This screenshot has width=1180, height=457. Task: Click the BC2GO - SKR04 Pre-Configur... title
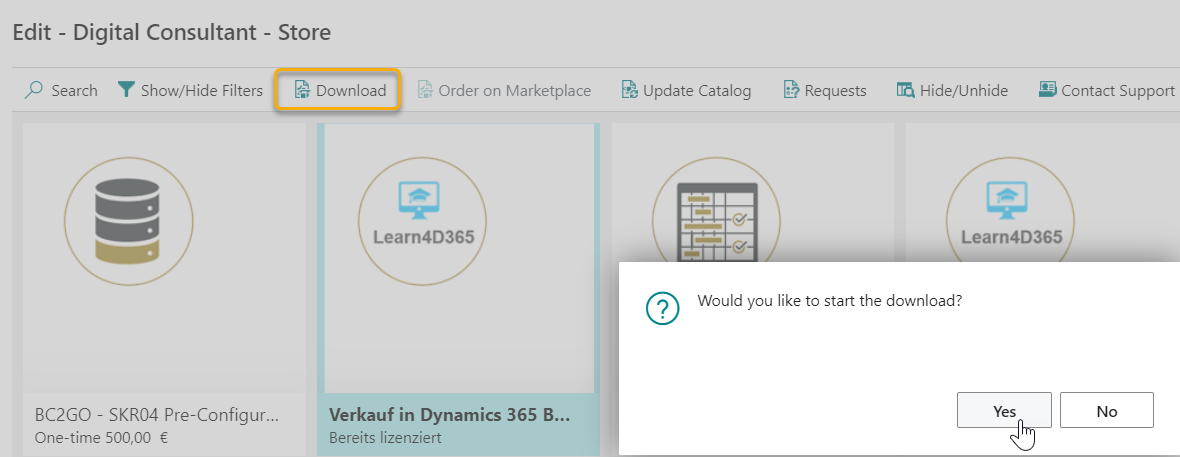pyautogui.click(x=156, y=415)
